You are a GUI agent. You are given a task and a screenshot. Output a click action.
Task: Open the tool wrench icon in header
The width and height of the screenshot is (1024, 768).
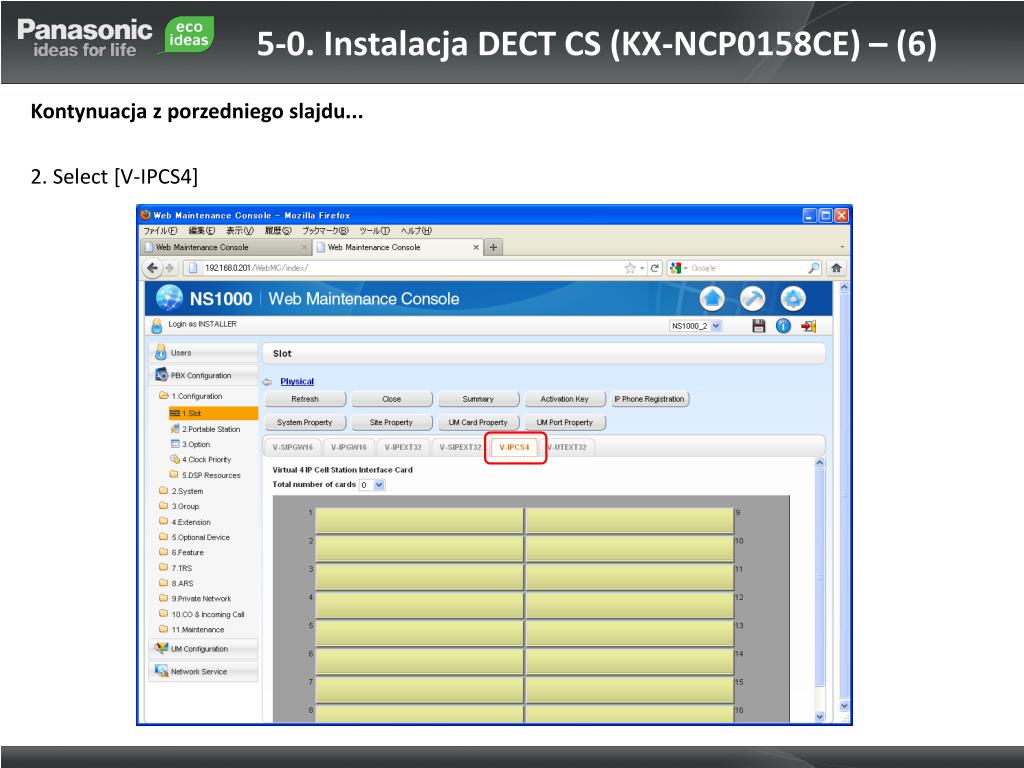pos(752,299)
